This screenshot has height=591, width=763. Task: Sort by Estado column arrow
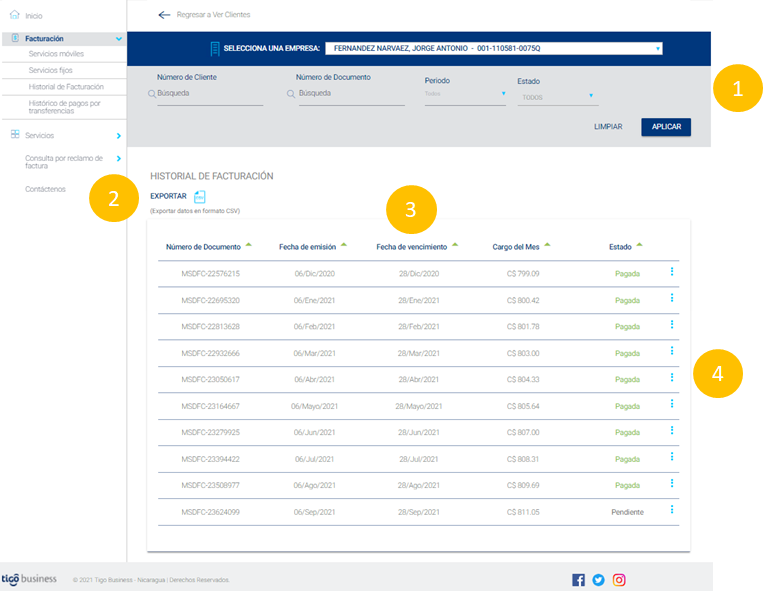point(639,245)
